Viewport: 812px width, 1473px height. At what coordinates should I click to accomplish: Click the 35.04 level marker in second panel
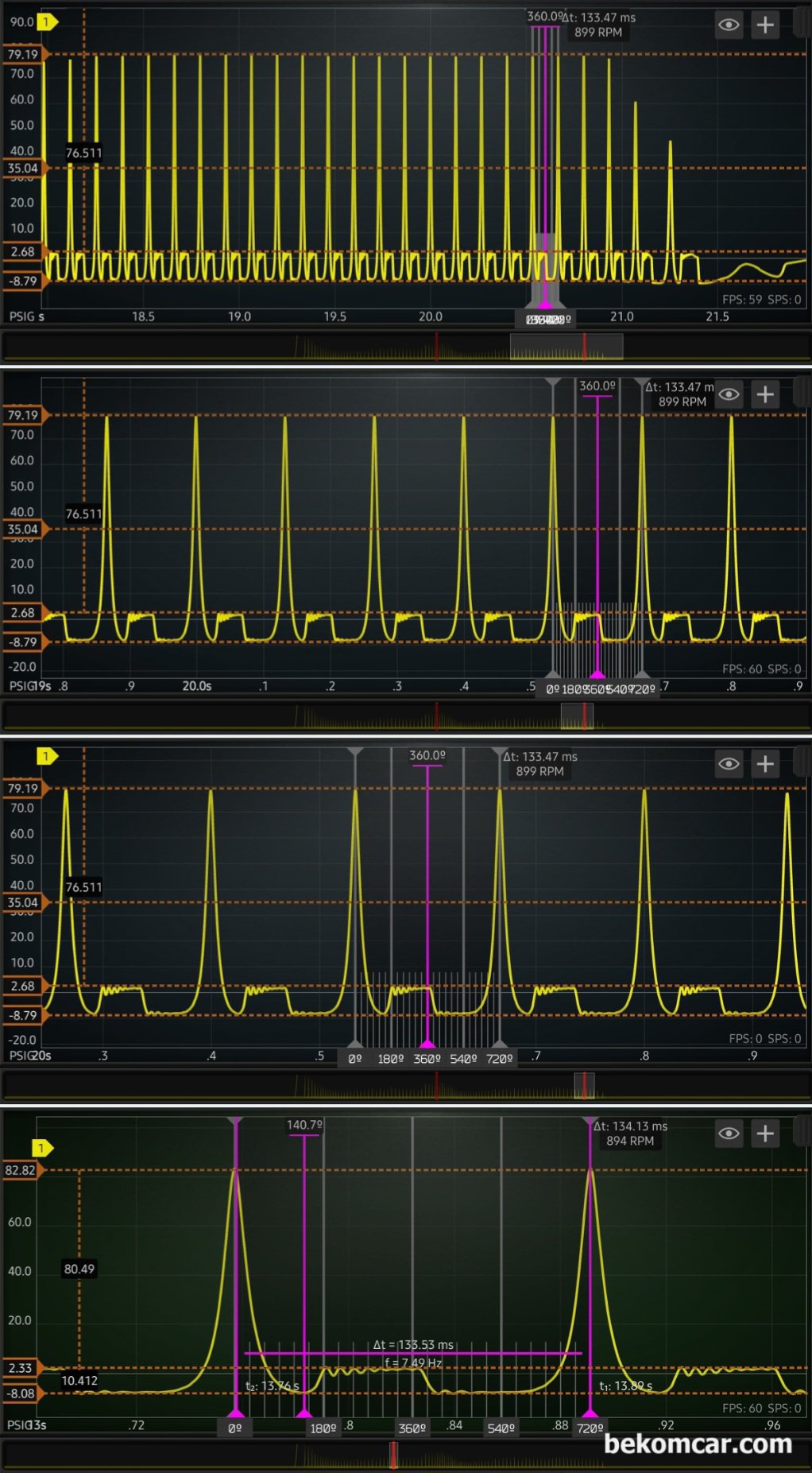point(24,529)
